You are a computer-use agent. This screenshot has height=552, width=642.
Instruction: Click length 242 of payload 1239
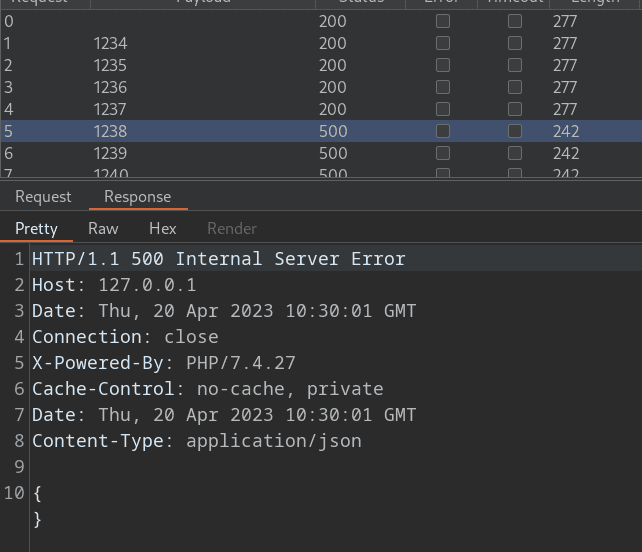[566, 153]
